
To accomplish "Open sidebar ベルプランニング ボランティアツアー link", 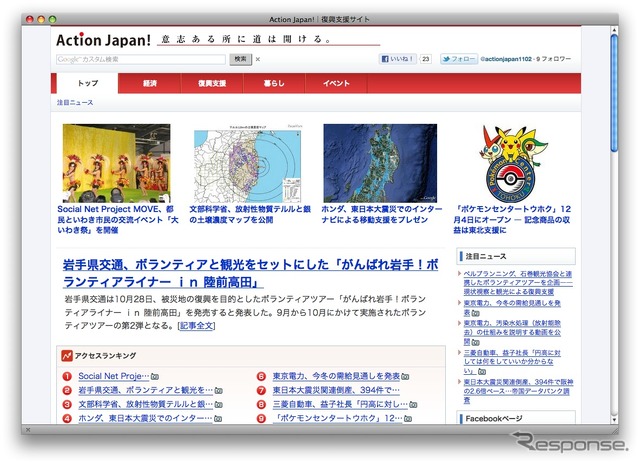I will [518, 283].
